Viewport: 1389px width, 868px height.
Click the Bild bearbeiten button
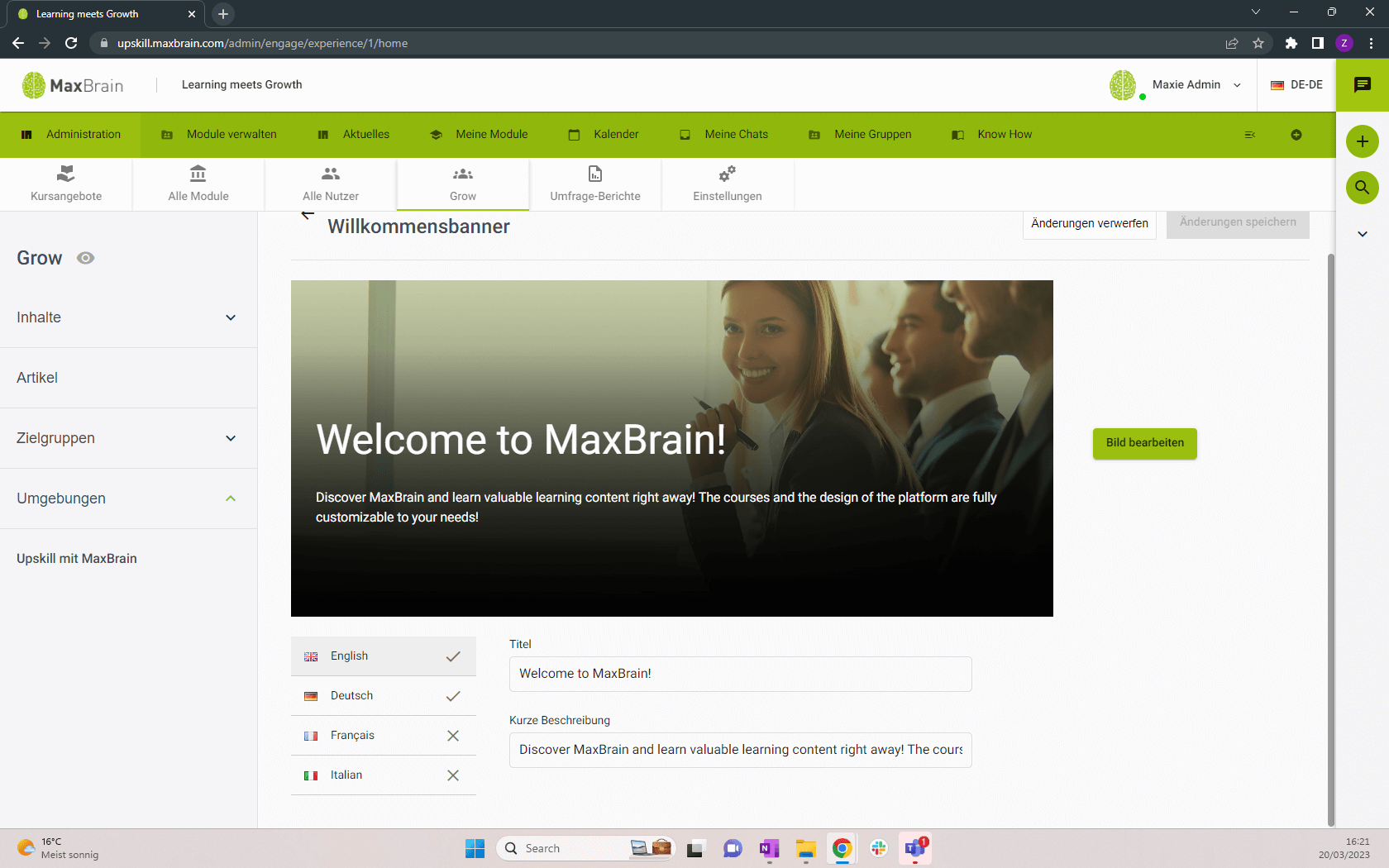1145,443
